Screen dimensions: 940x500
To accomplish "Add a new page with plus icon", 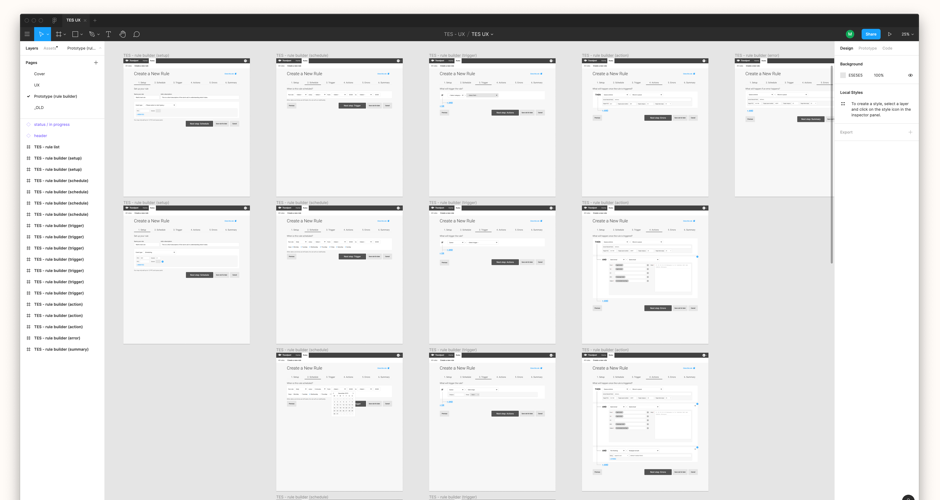I will point(96,62).
